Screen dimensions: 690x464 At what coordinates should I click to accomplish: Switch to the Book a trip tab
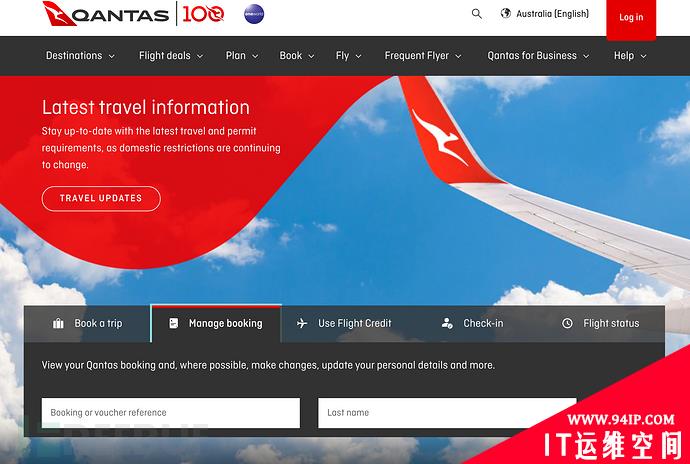(87, 324)
